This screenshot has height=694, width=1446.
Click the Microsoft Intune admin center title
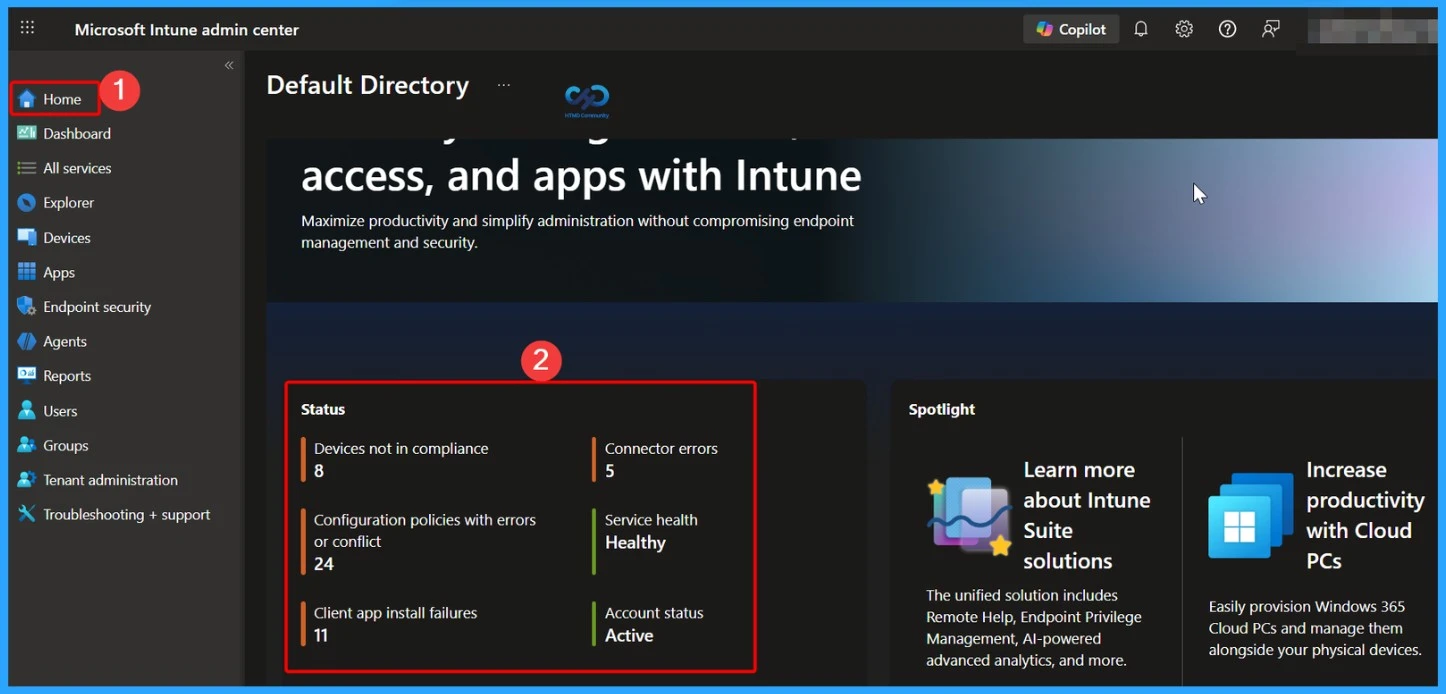point(186,29)
